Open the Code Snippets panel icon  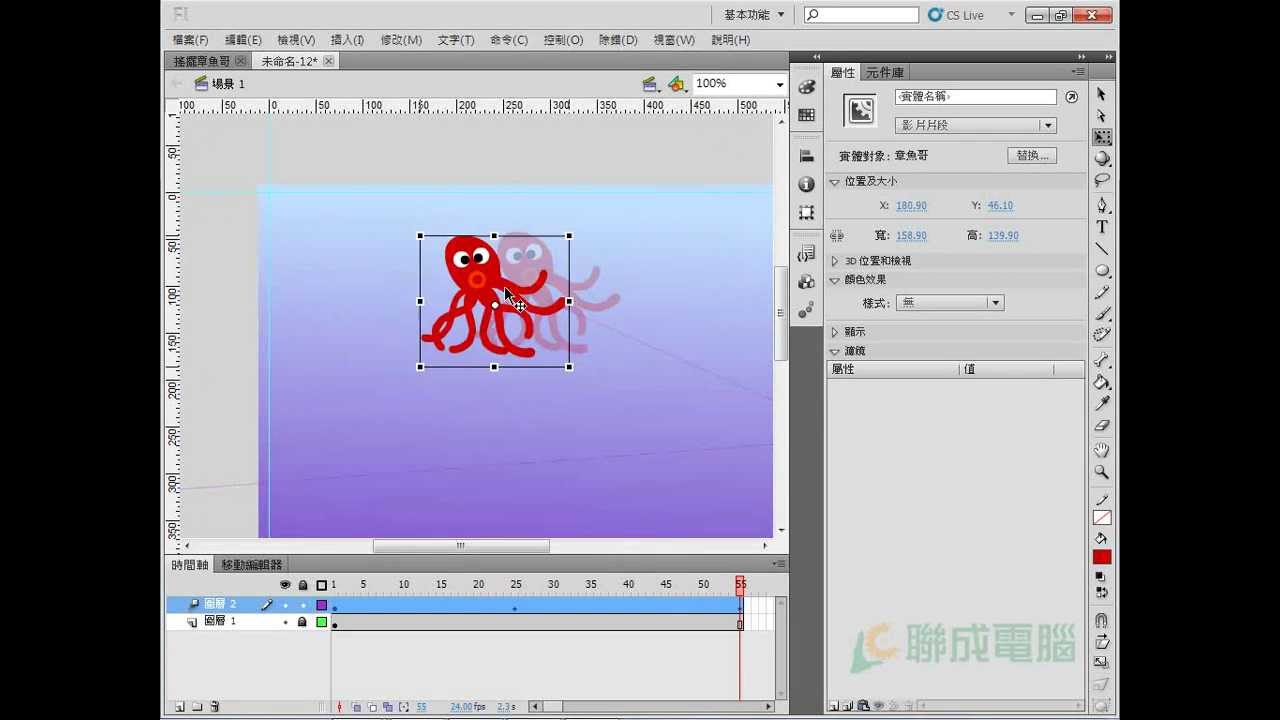[x=807, y=255]
